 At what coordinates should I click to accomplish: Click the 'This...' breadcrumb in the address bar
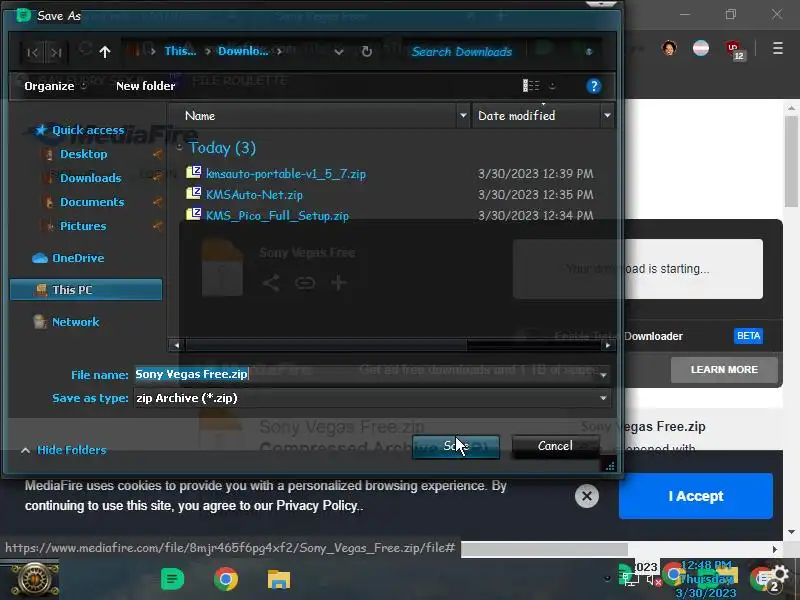[x=180, y=51]
